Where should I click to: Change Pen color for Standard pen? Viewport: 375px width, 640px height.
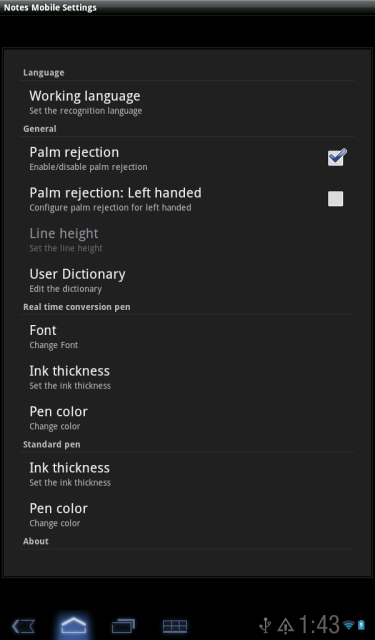point(187,514)
